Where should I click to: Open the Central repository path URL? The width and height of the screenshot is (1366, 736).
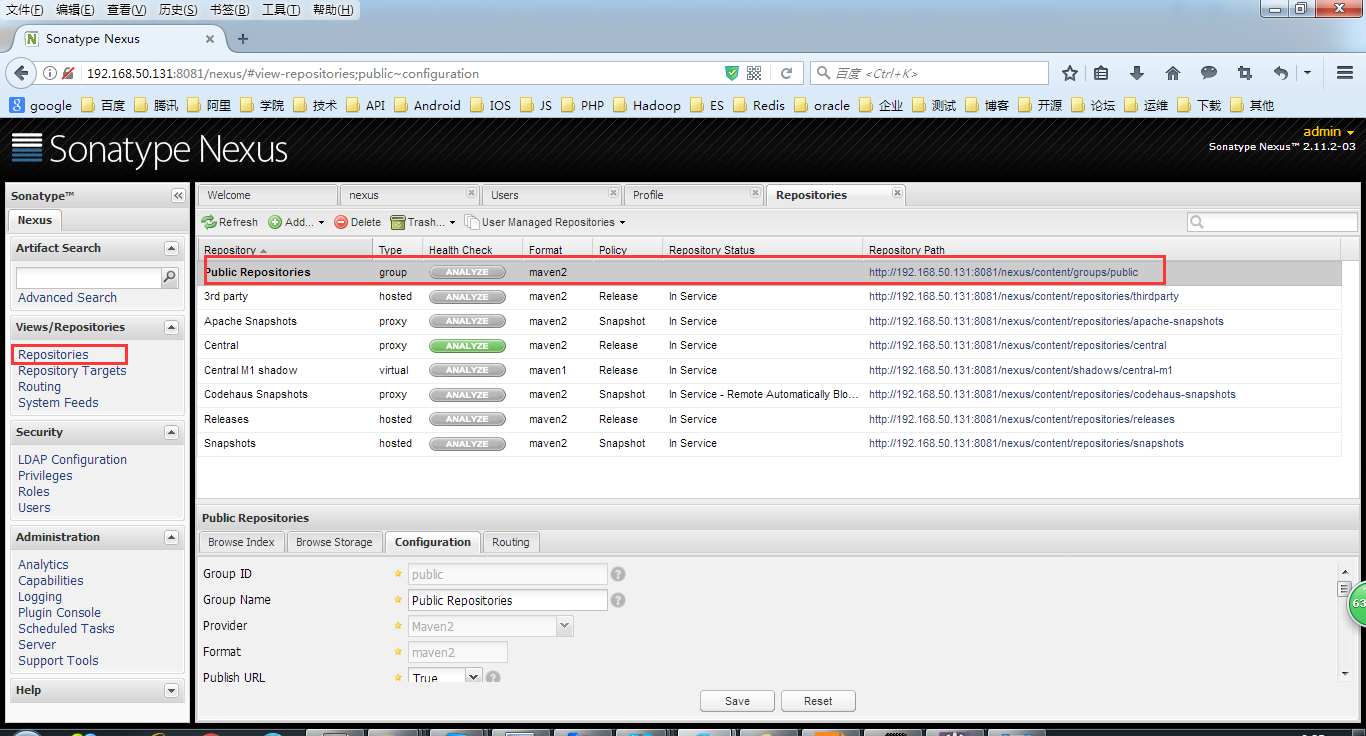[1018, 346]
